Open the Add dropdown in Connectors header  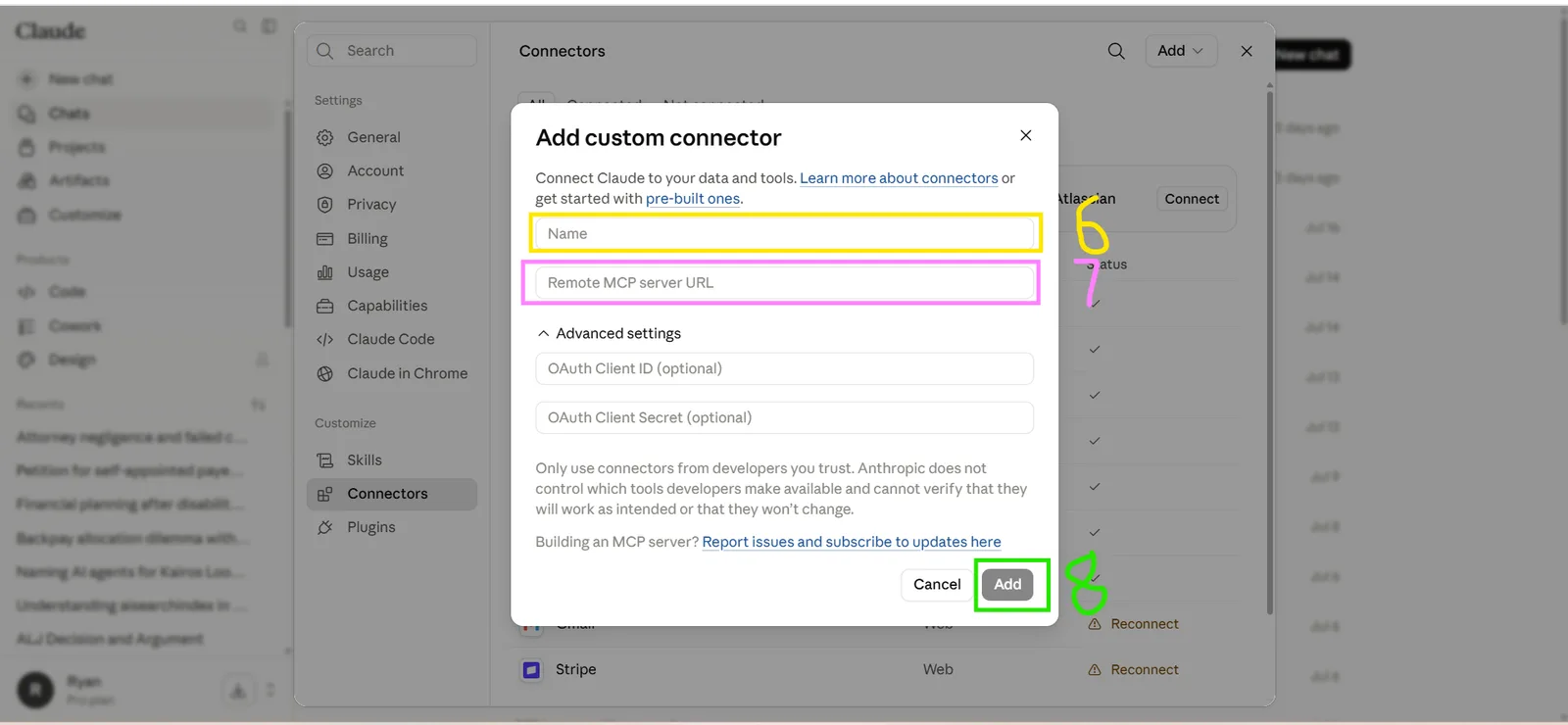(x=1181, y=51)
